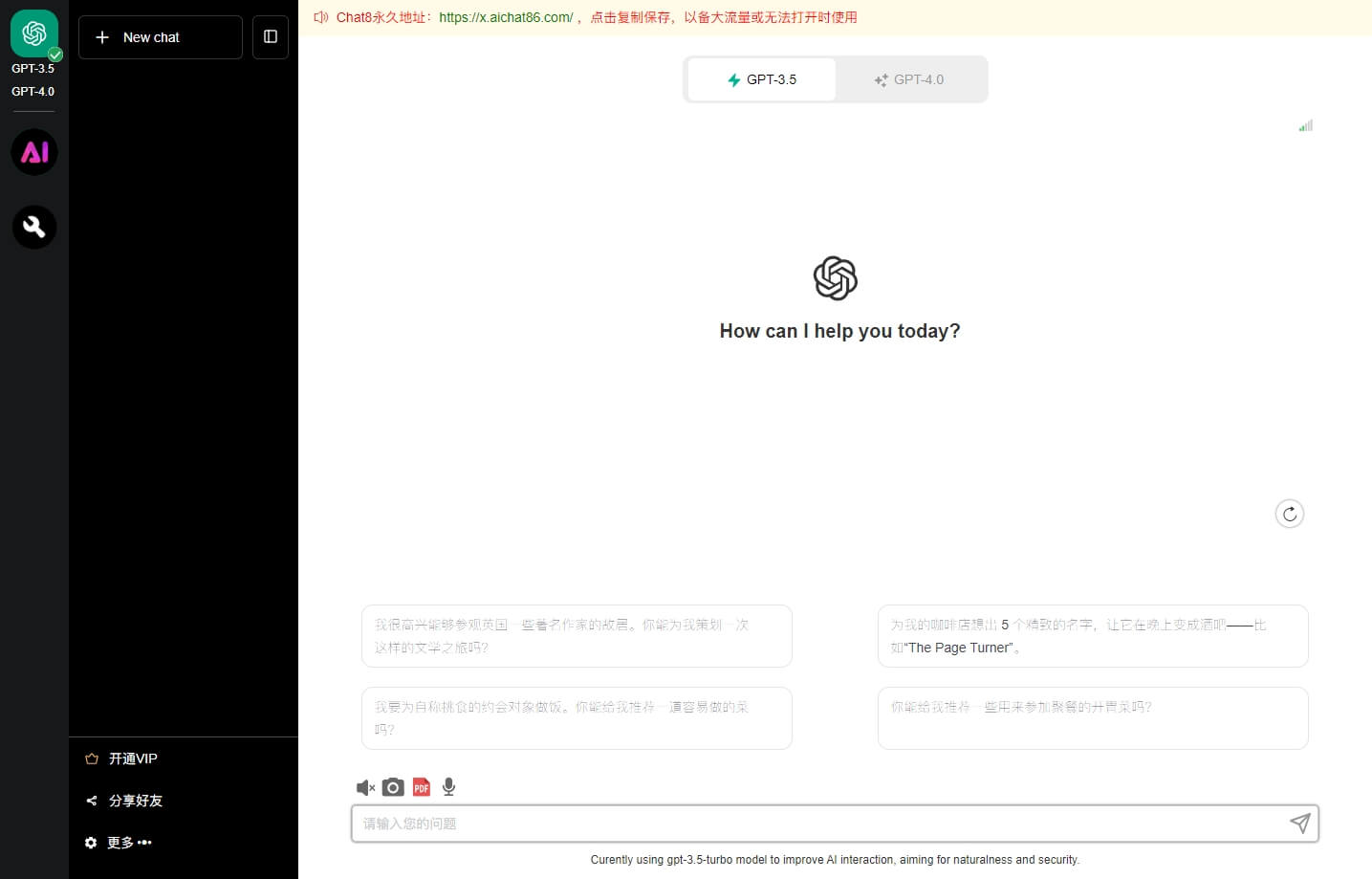Select GPT-4.0 in the left sidebar
Screen dimensions: 1372x879
tap(33, 92)
